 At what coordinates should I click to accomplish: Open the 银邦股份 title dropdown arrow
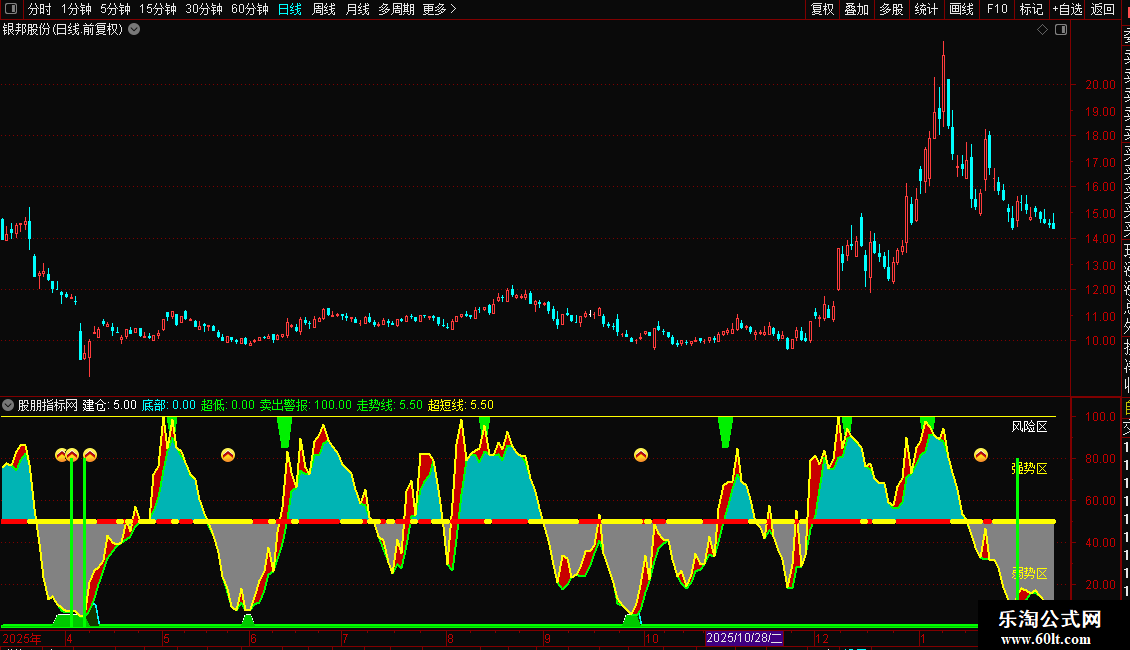134,30
